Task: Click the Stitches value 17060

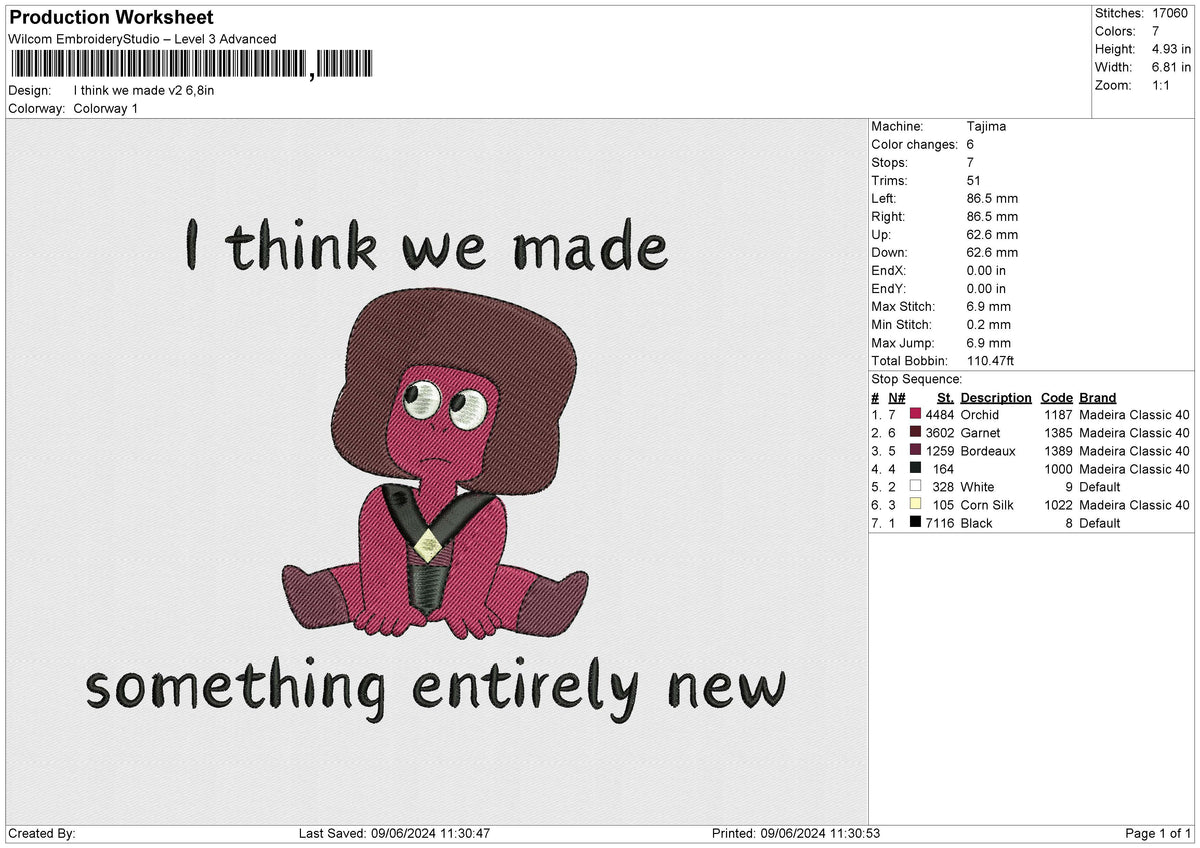Action: point(1169,13)
